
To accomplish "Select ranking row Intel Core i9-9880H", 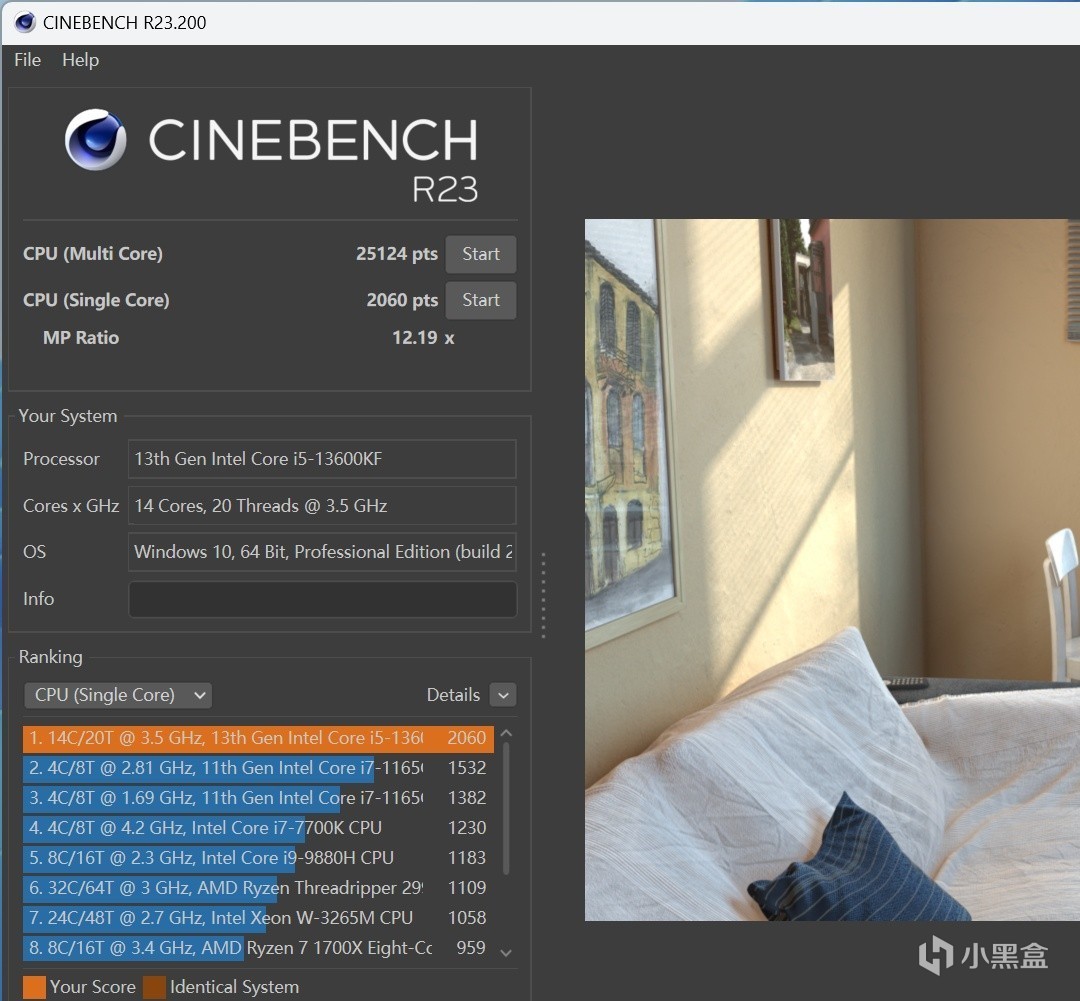I will tap(258, 858).
